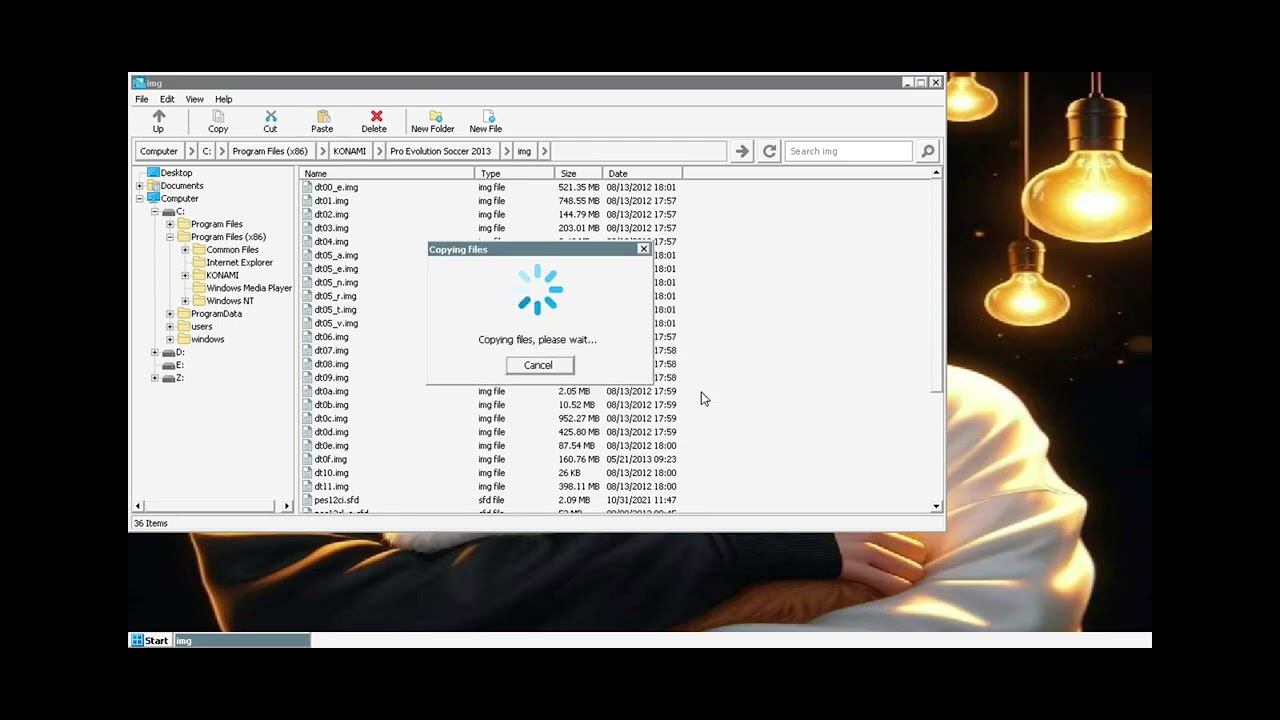Click the search magnifier icon
Viewport: 1280px width, 720px height.
(x=928, y=151)
